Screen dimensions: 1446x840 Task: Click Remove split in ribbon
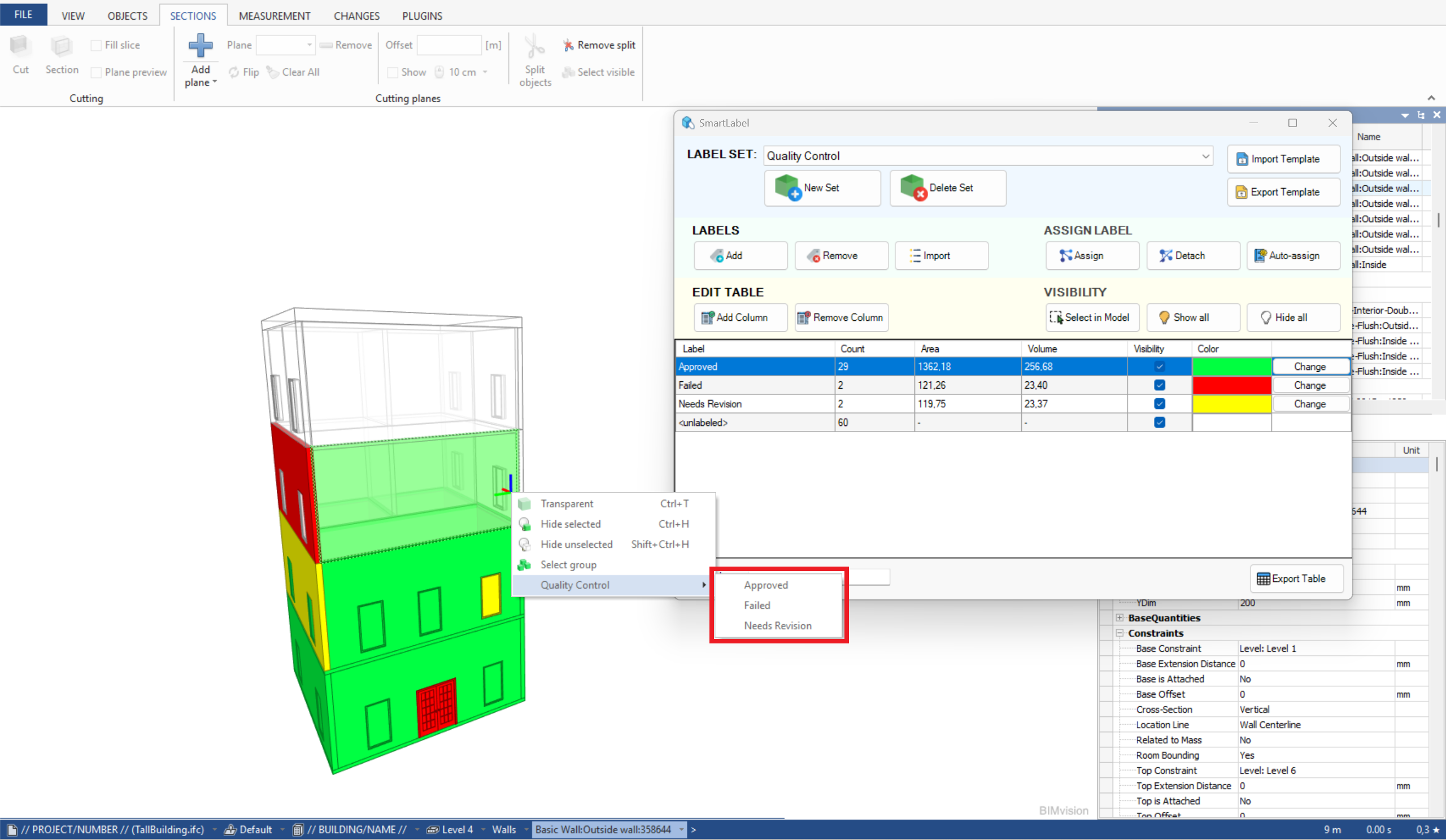pyautogui.click(x=599, y=45)
